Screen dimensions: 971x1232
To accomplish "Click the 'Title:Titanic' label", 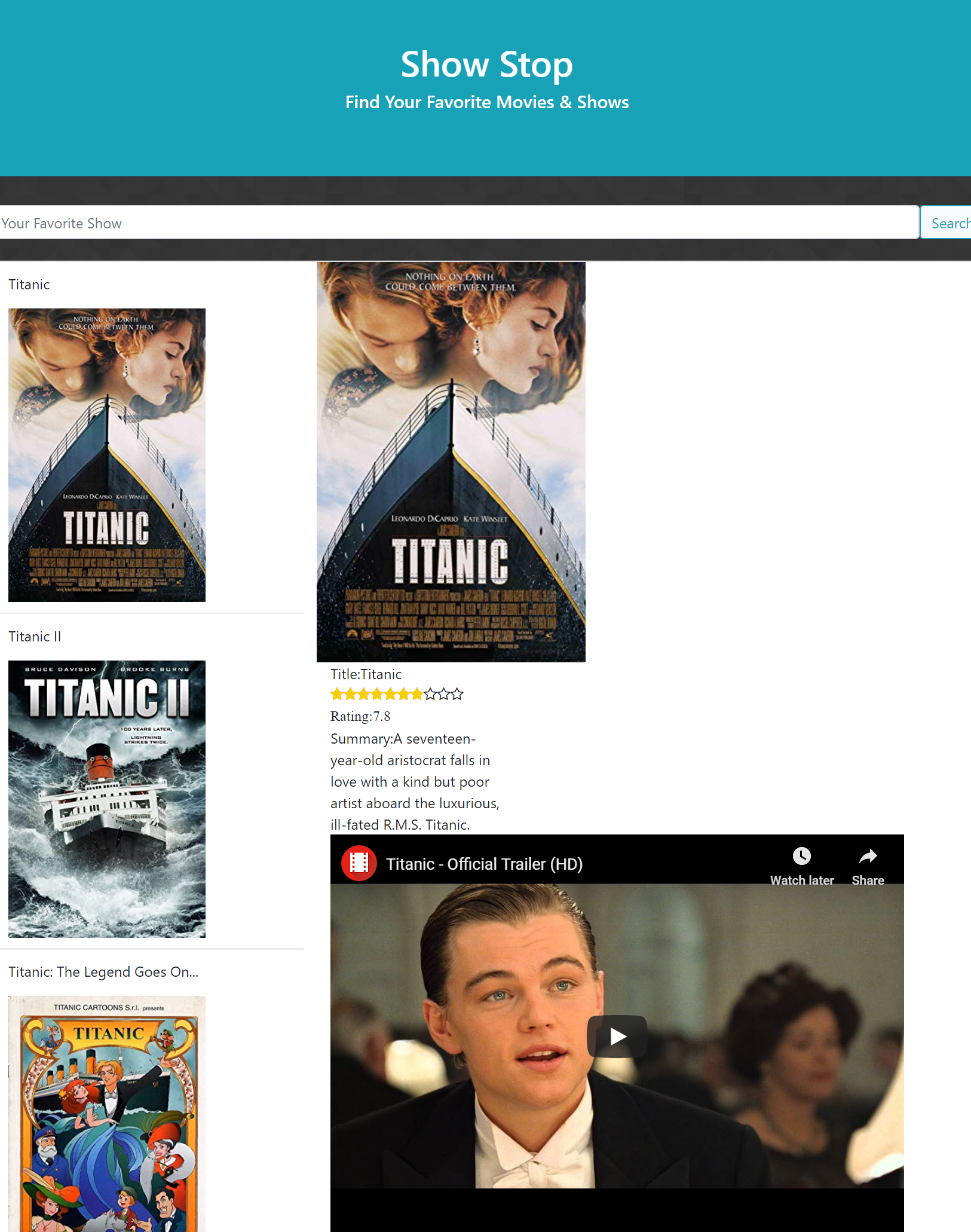I will (366, 674).
